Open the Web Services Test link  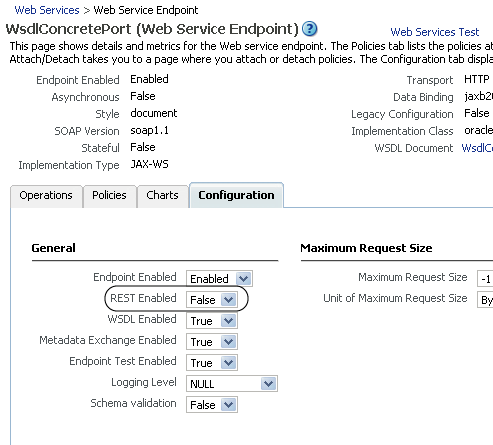[435, 32]
